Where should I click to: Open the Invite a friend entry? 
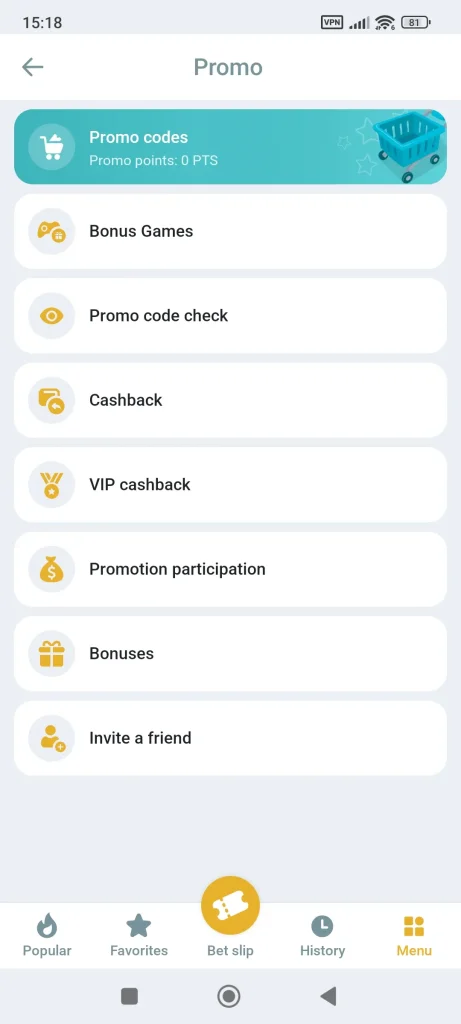(x=230, y=738)
